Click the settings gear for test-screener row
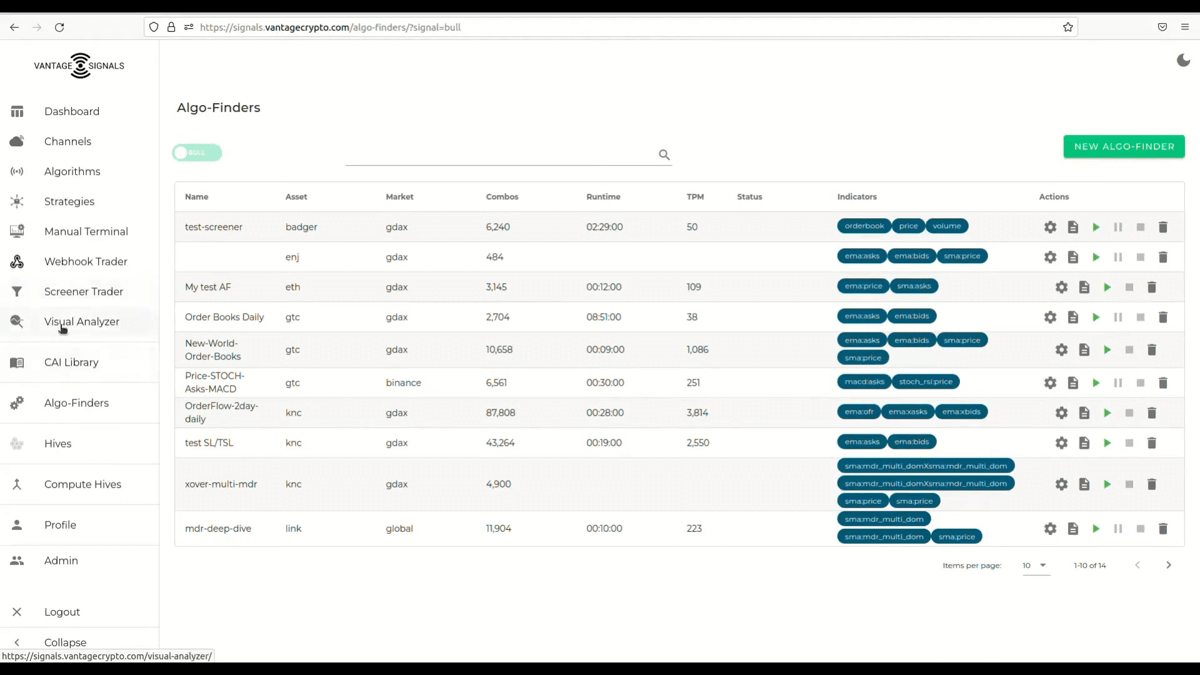 coord(1050,227)
